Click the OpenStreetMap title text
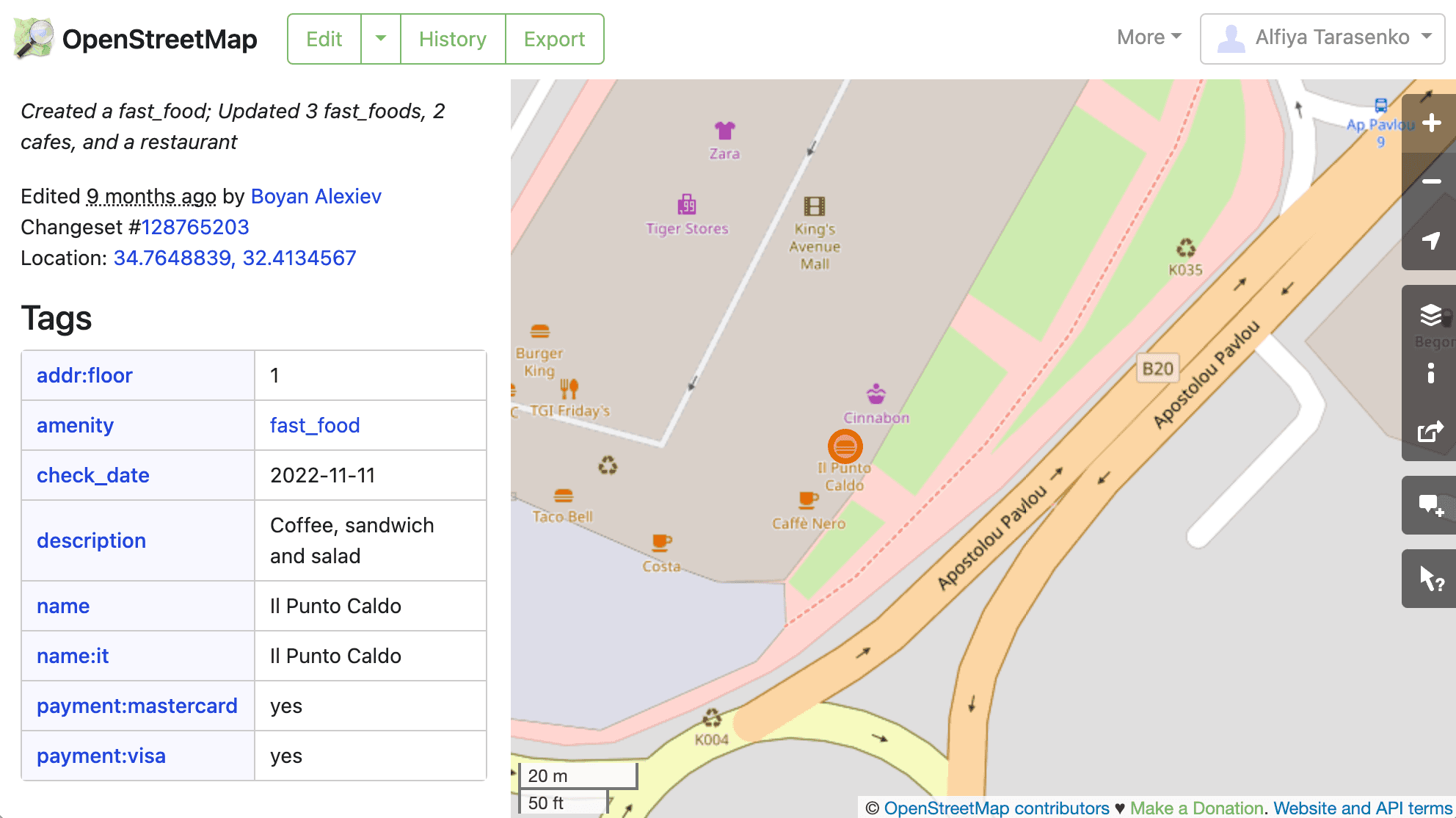This screenshot has height=818, width=1456. pos(160,39)
